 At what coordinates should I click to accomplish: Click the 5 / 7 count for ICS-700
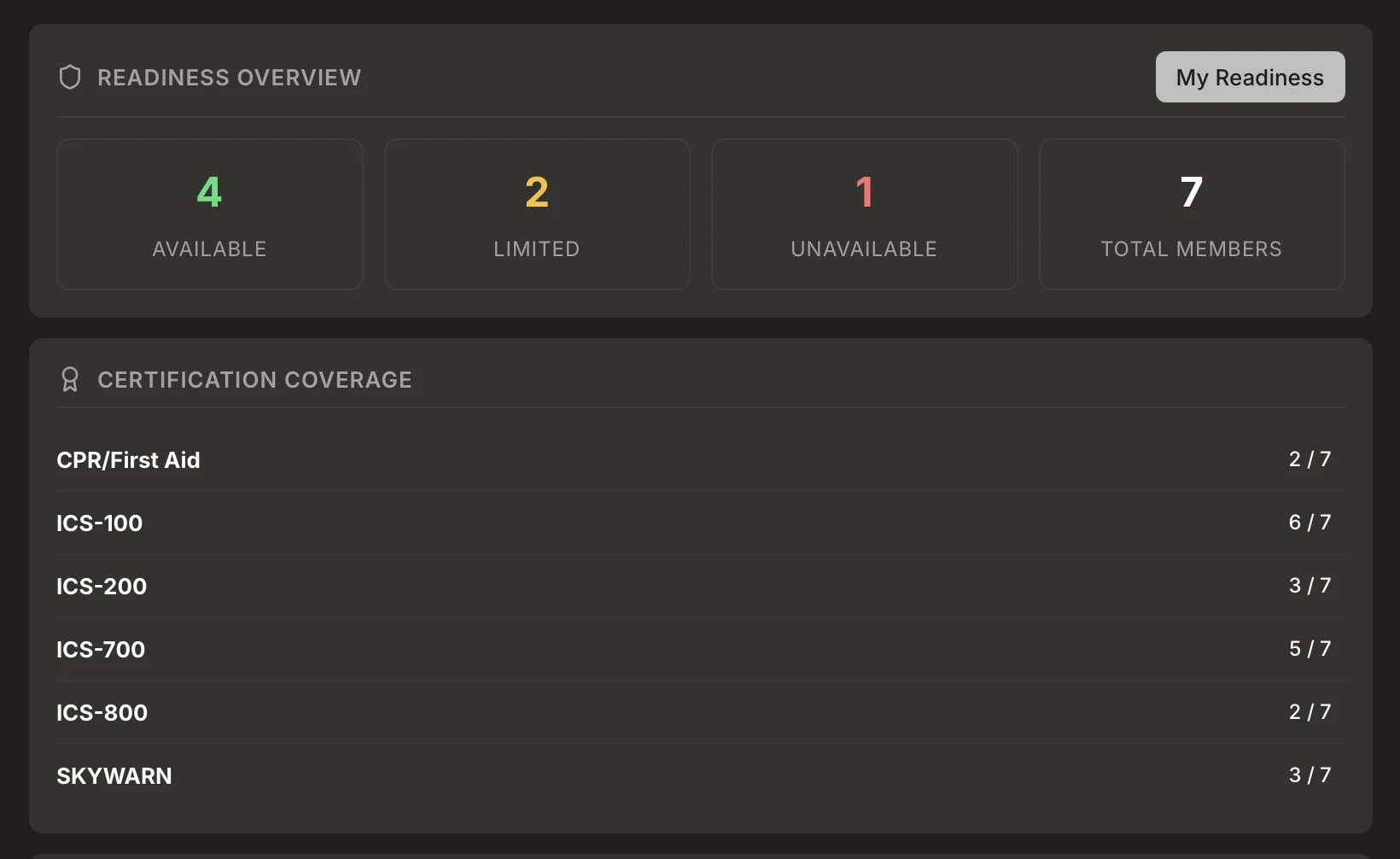tap(1310, 649)
